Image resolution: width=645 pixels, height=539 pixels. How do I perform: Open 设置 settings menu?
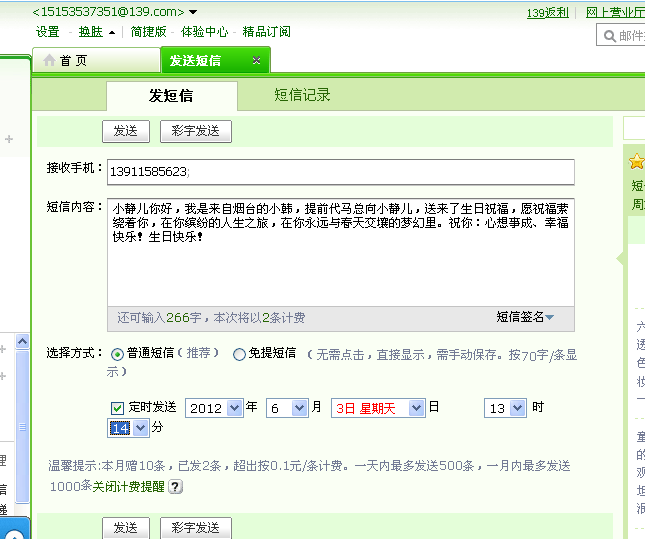click(48, 32)
